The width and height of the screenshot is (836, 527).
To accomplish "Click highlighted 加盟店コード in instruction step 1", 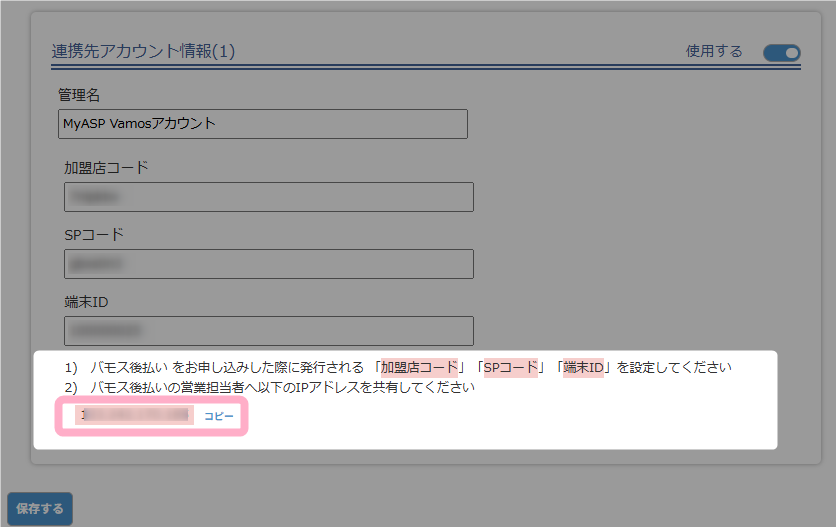I will pos(419,367).
